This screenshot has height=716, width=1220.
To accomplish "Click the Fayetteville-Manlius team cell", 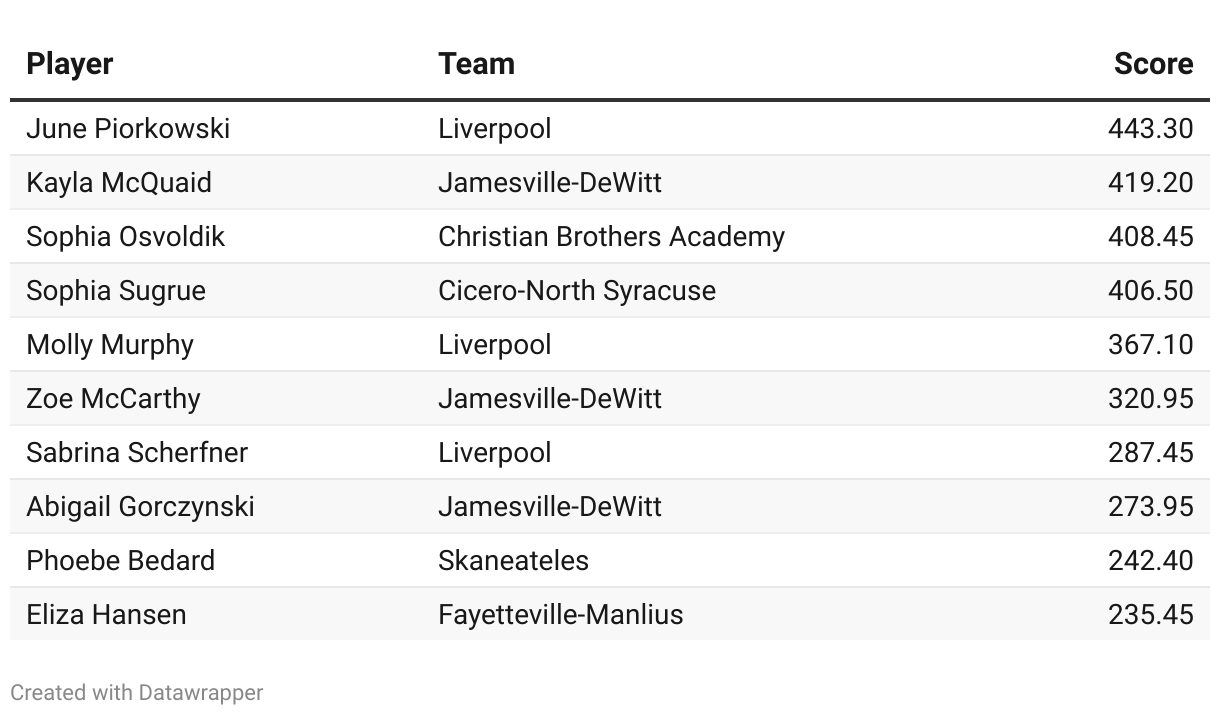I will 560,615.
